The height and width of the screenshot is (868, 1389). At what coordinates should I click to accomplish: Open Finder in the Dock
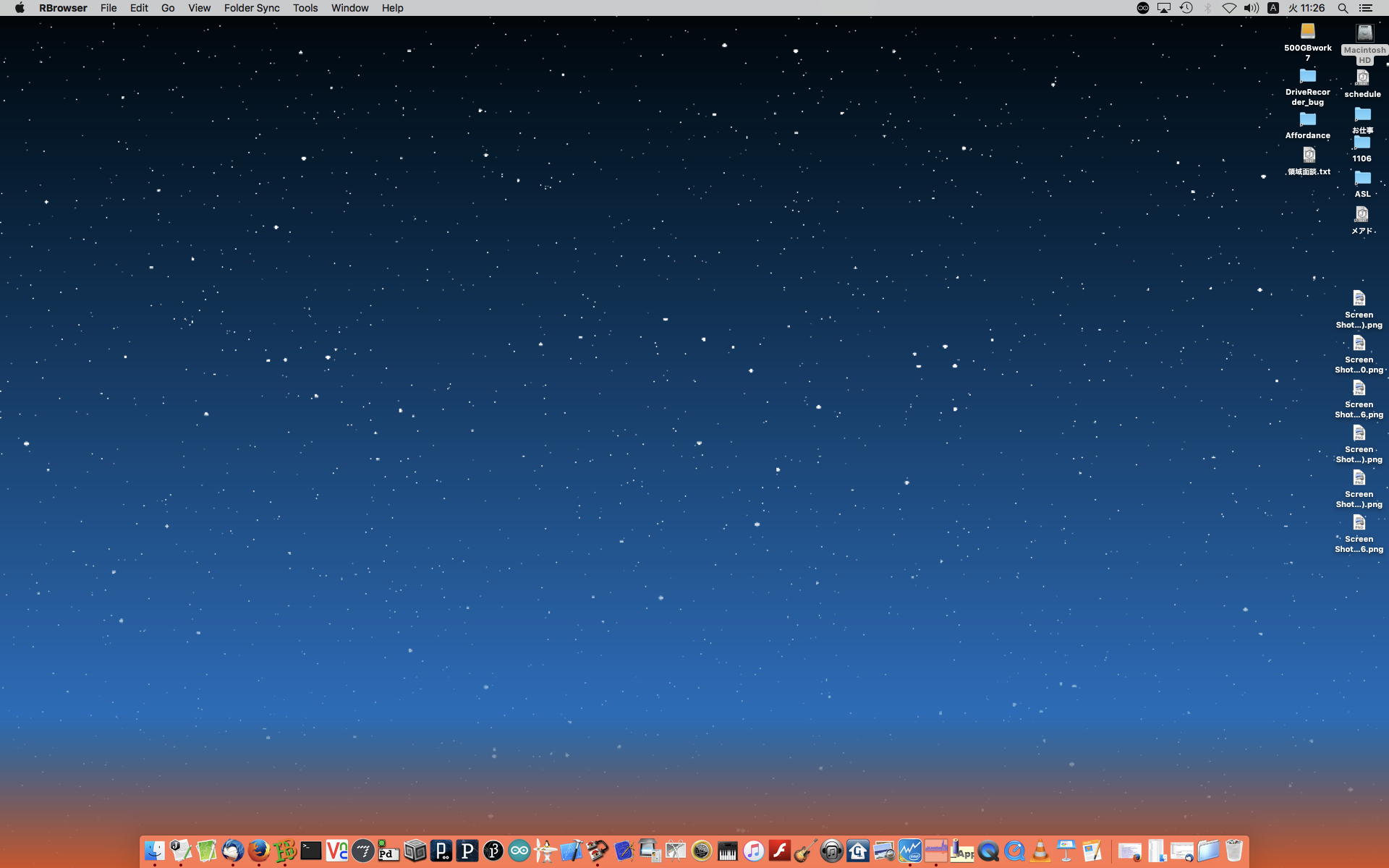pyautogui.click(x=154, y=851)
